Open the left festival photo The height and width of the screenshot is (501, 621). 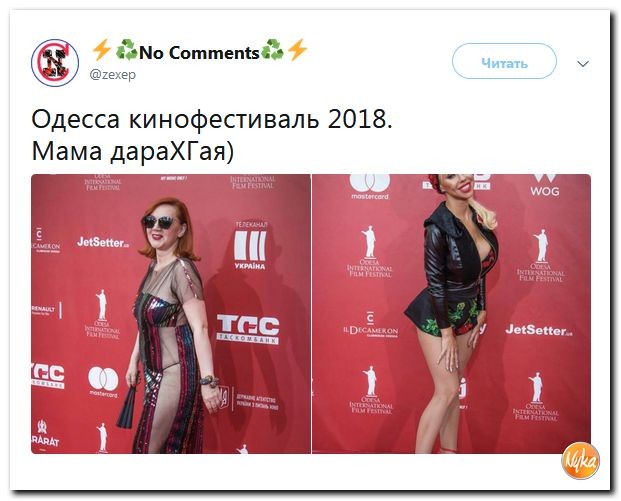tap(171, 314)
